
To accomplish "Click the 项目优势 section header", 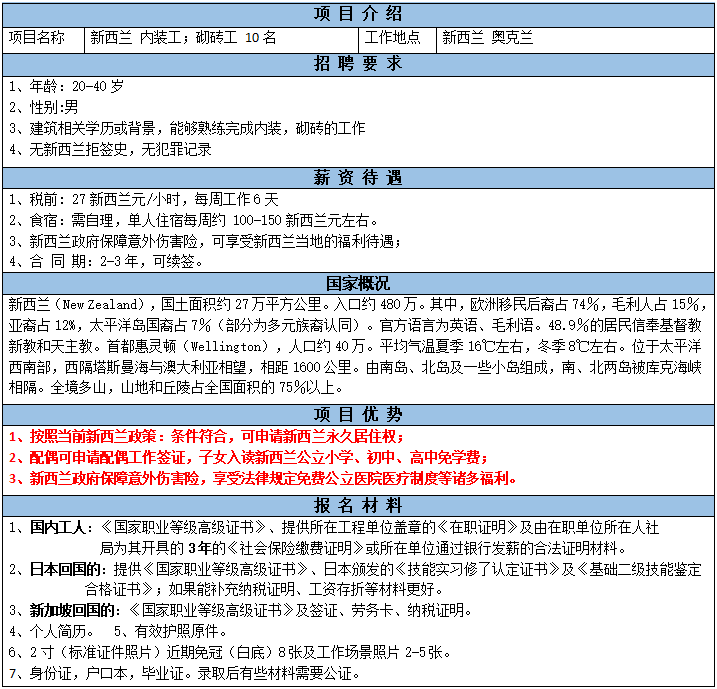I will 358,414.
